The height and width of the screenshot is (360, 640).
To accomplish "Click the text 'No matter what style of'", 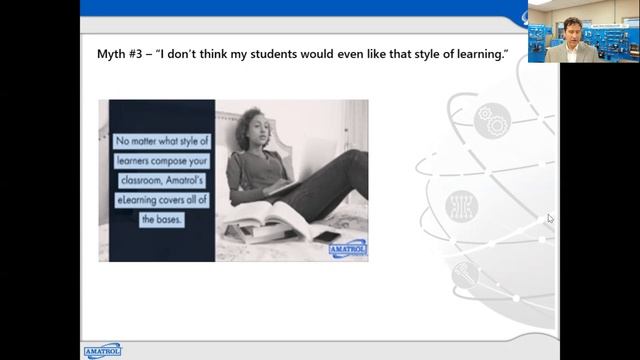I will click(x=162, y=141).
